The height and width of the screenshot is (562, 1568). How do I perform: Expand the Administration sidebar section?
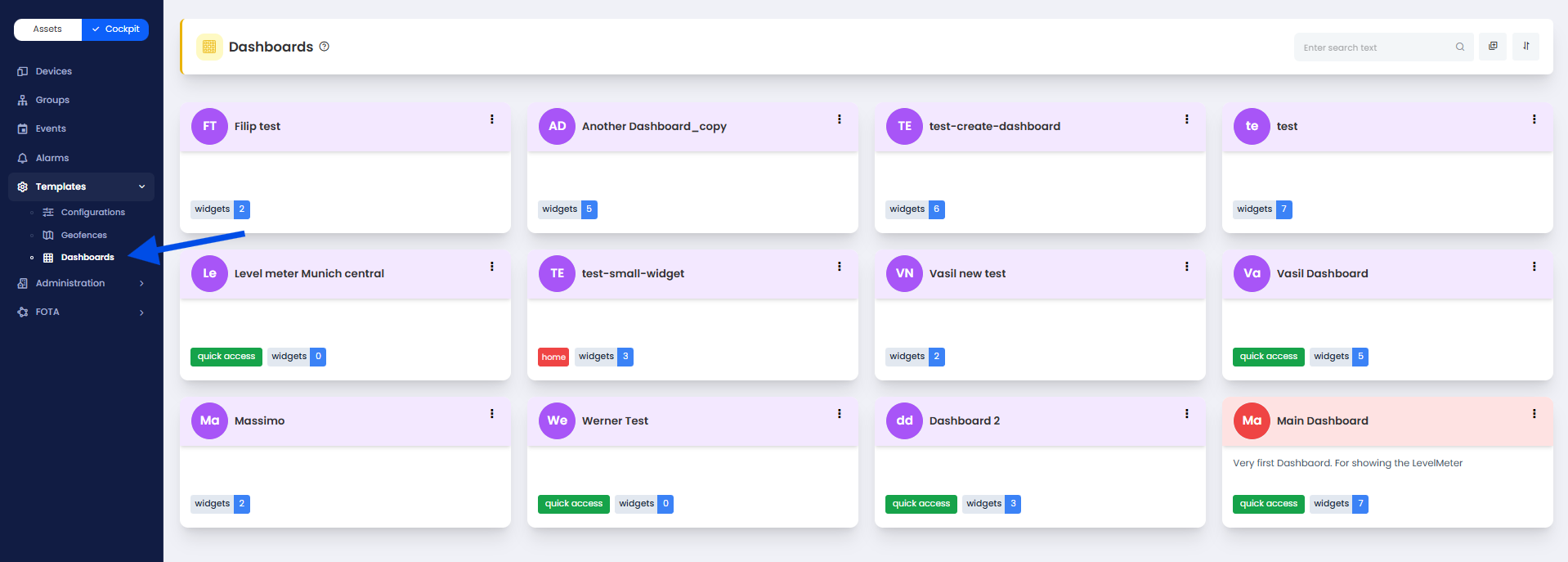pos(141,284)
